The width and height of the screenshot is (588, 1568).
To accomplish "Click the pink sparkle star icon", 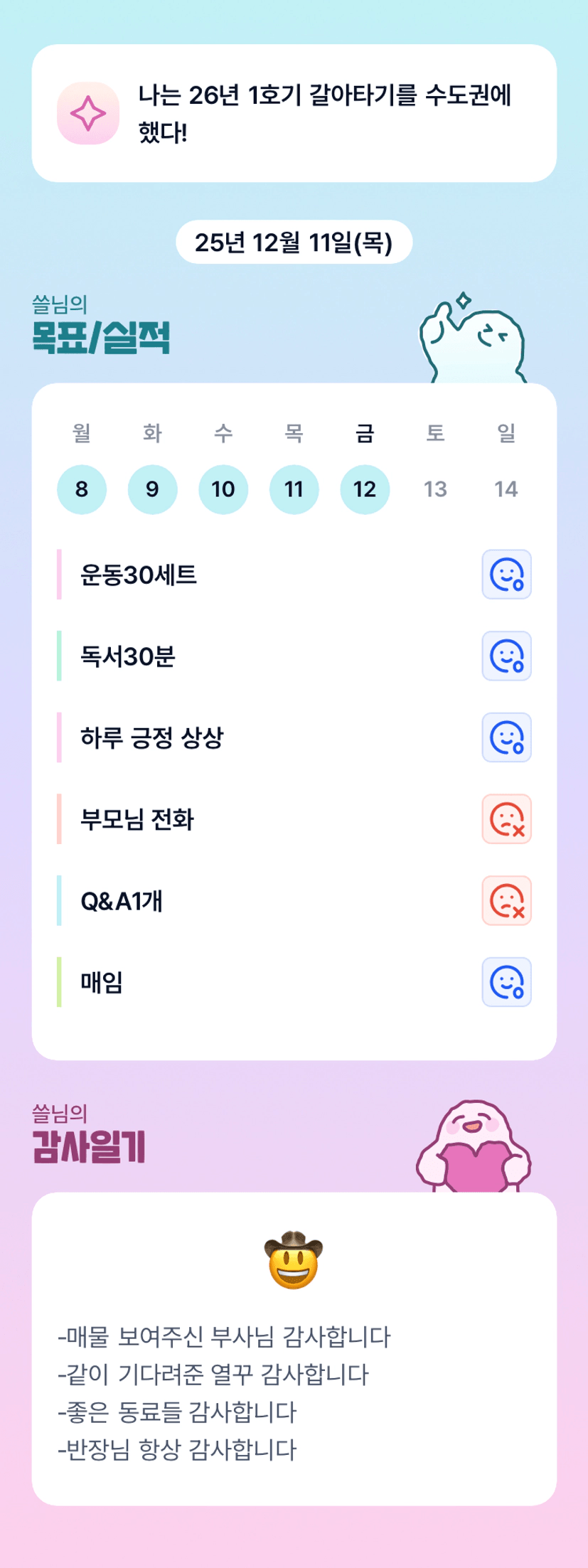I will coord(87,114).
